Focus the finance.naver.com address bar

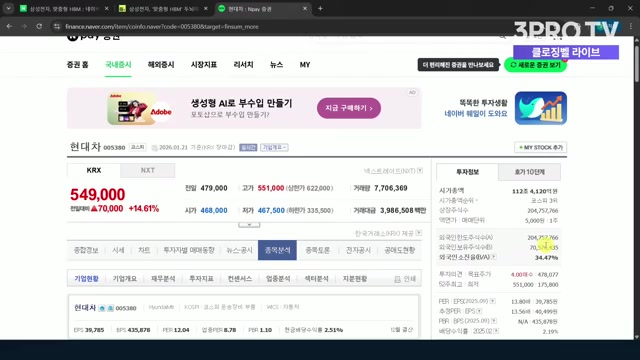[x=162, y=27]
